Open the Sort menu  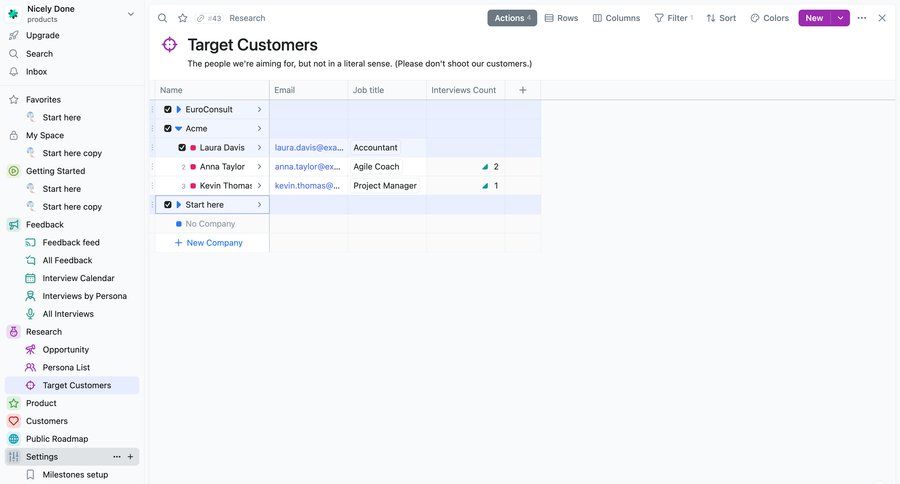click(x=721, y=18)
